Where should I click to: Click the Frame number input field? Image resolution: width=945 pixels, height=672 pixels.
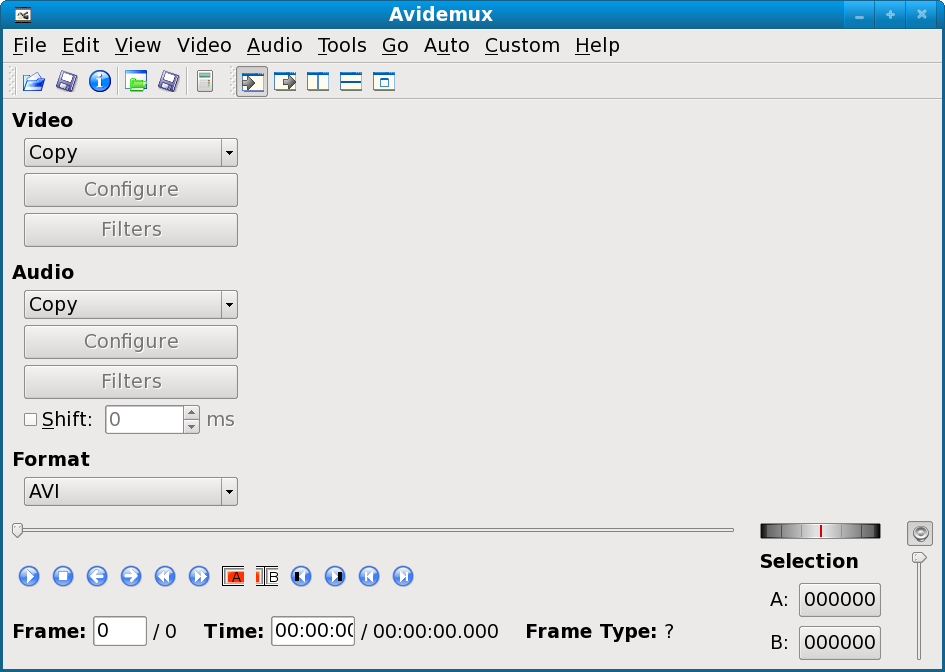[x=120, y=631]
